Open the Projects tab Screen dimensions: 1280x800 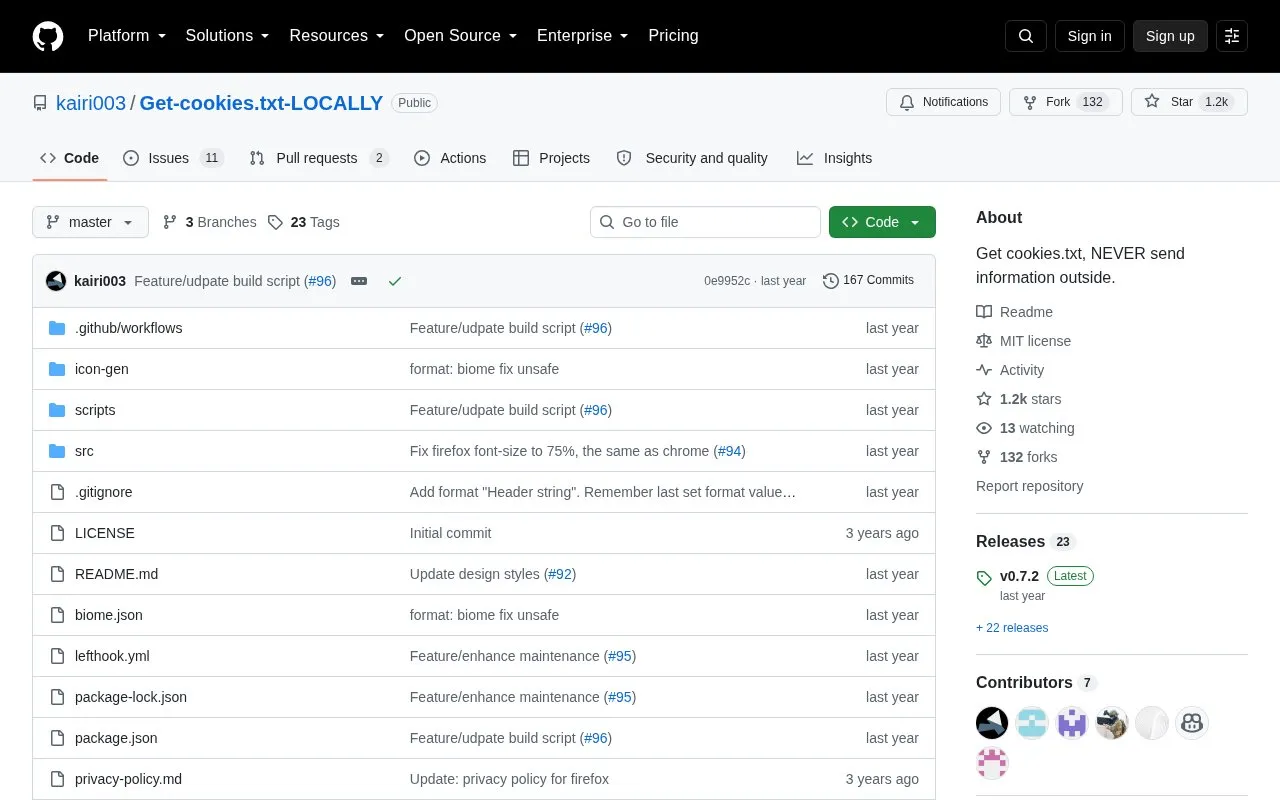[x=551, y=158]
